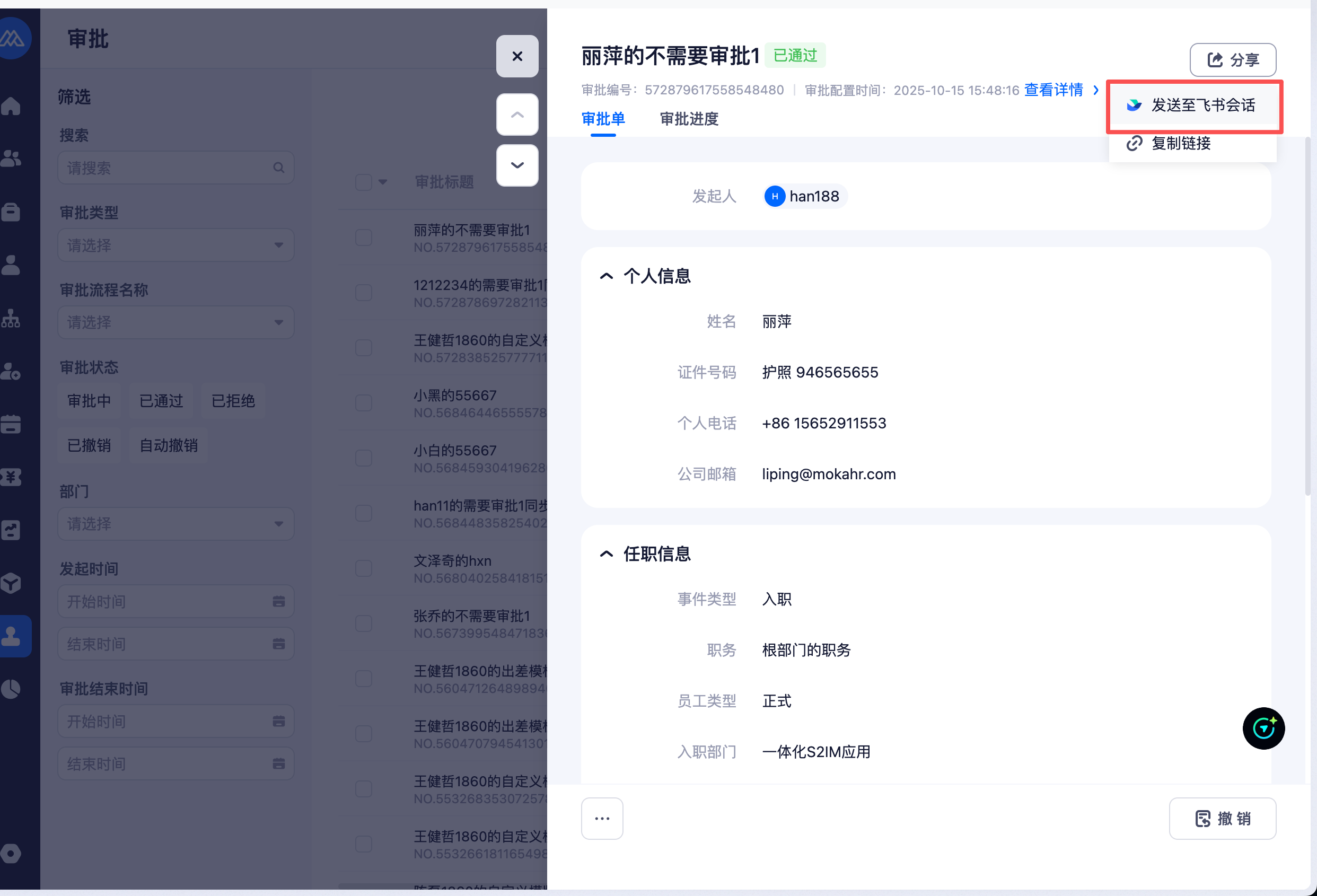Click the pie chart icon in sidebar

pyautogui.click(x=11, y=689)
